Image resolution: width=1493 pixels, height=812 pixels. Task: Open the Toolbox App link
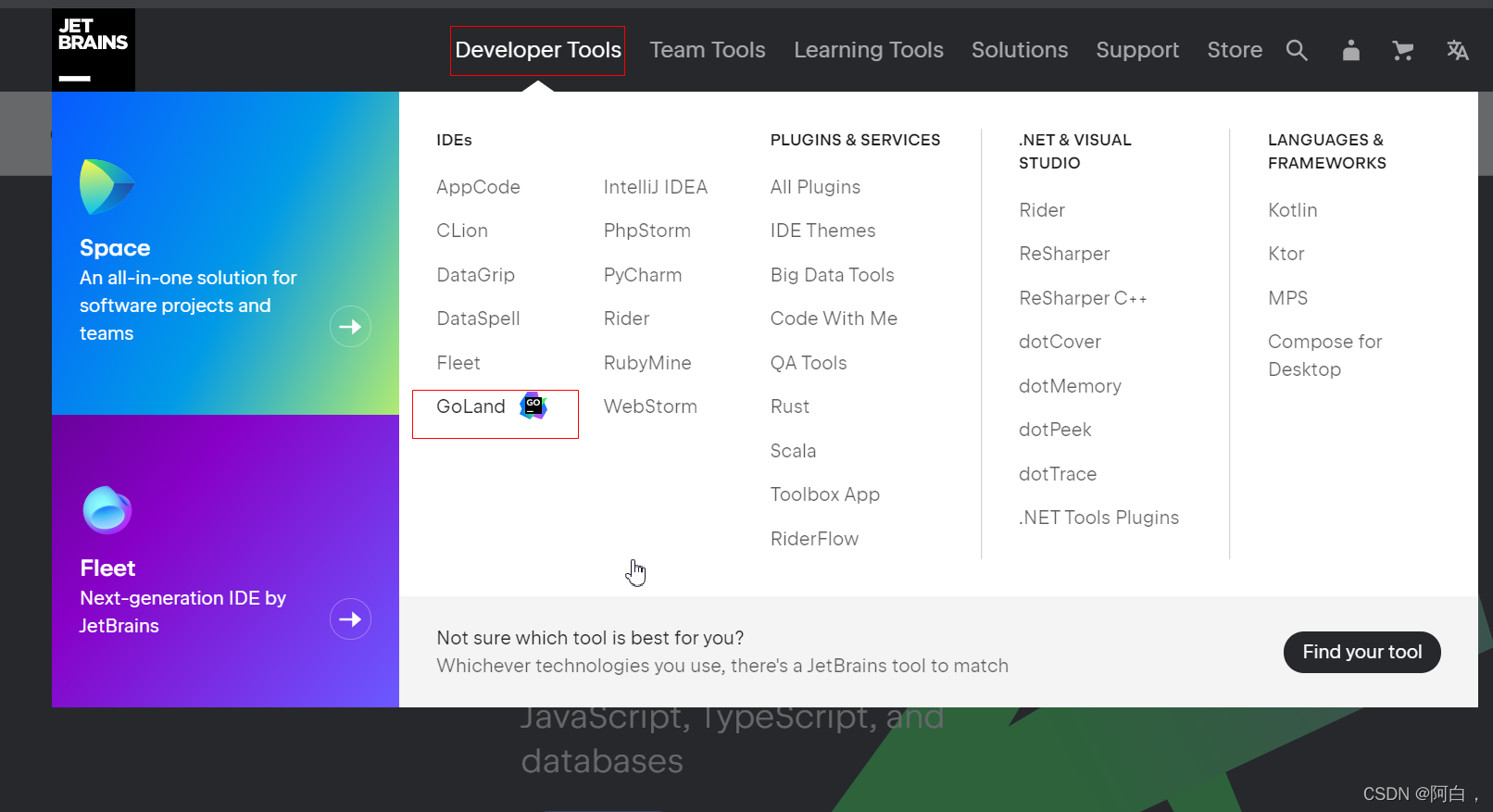(825, 494)
